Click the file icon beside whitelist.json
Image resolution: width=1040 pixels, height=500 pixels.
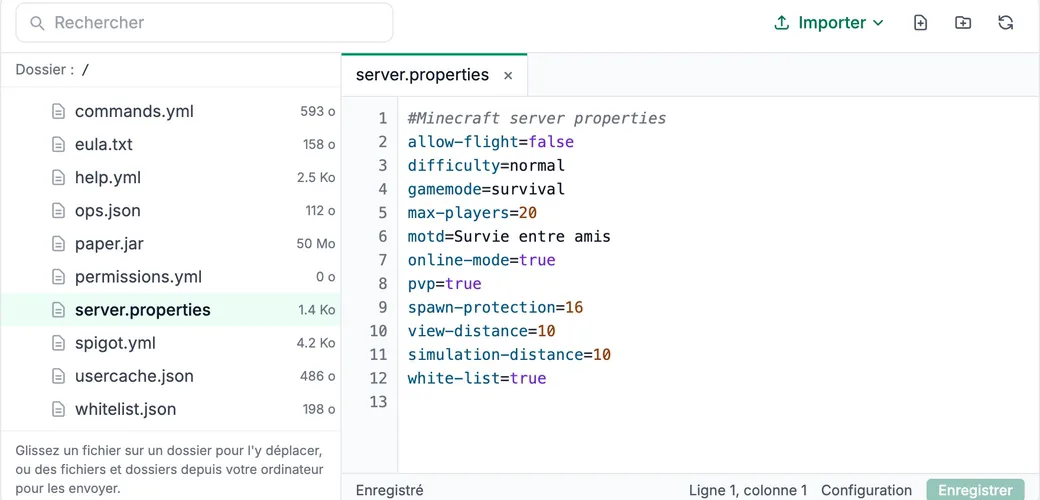pyautogui.click(x=59, y=409)
